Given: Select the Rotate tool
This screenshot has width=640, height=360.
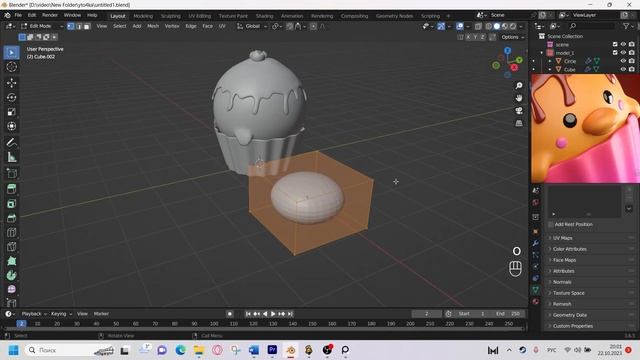Looking at the screenshot, I should point(11,97).
